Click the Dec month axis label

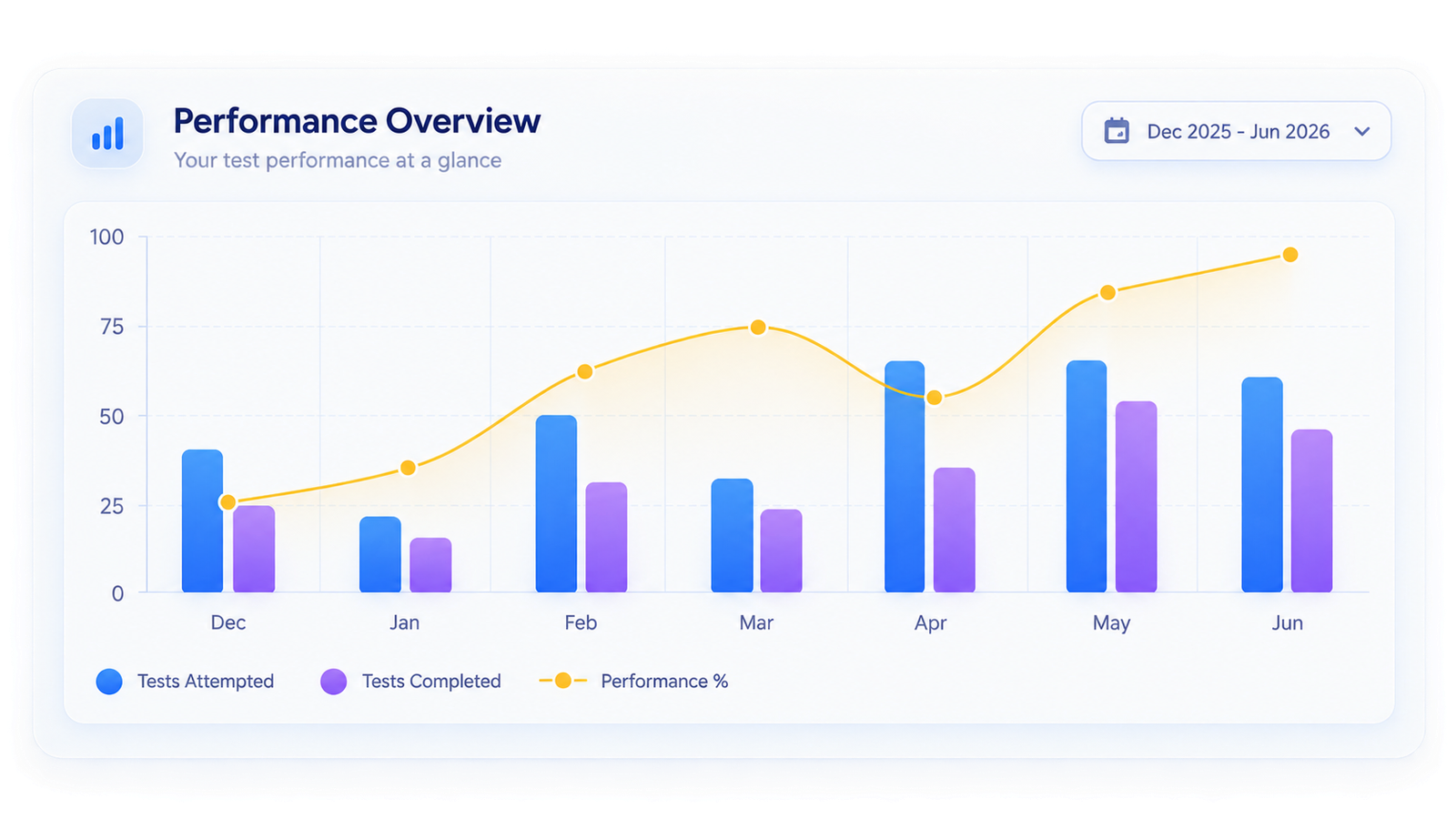click(x=227, y=623)
